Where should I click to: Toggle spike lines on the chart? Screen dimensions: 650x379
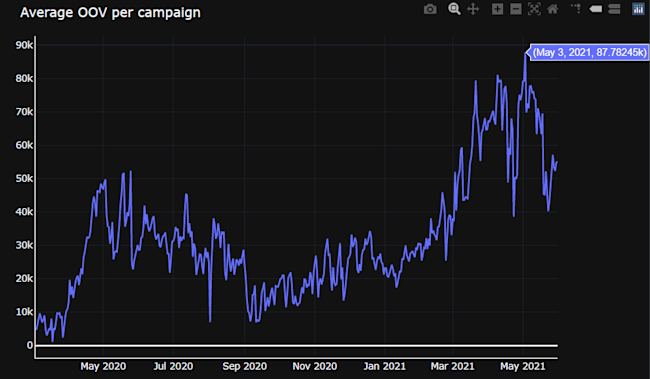coord(576,9)
